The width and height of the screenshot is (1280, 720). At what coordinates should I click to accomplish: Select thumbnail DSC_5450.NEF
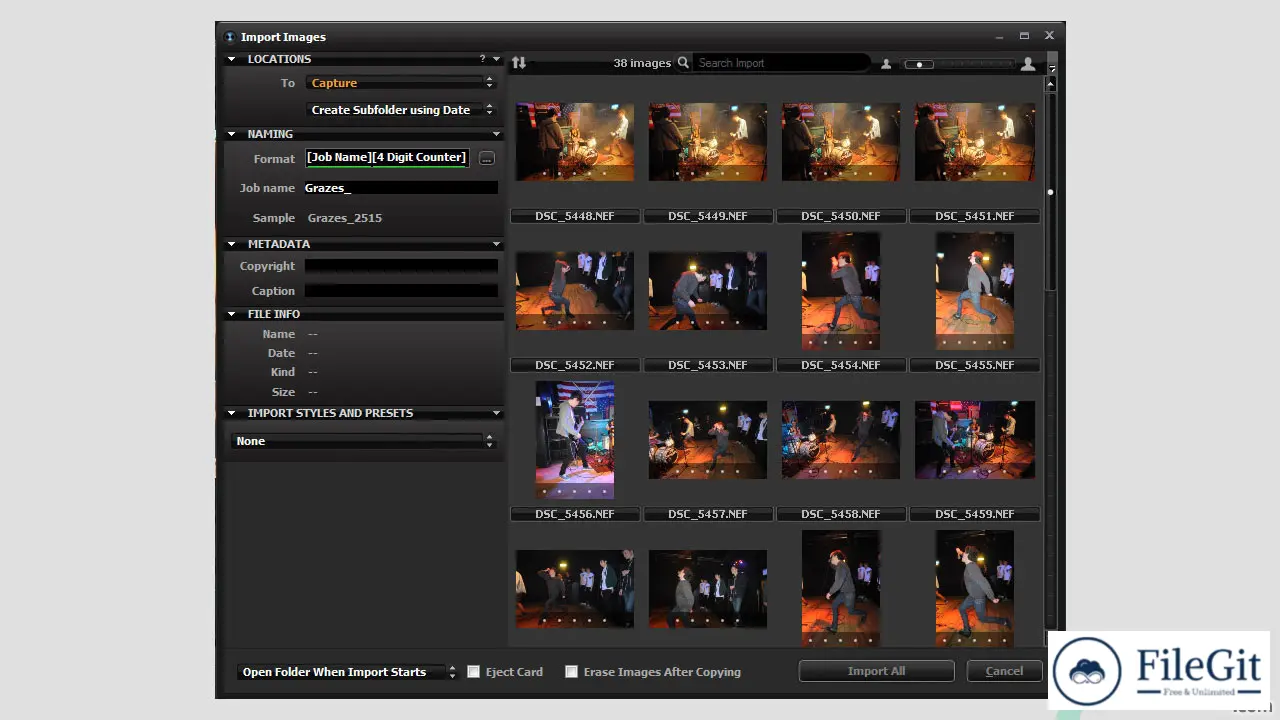pyautogui.click(x=841, y=142)
